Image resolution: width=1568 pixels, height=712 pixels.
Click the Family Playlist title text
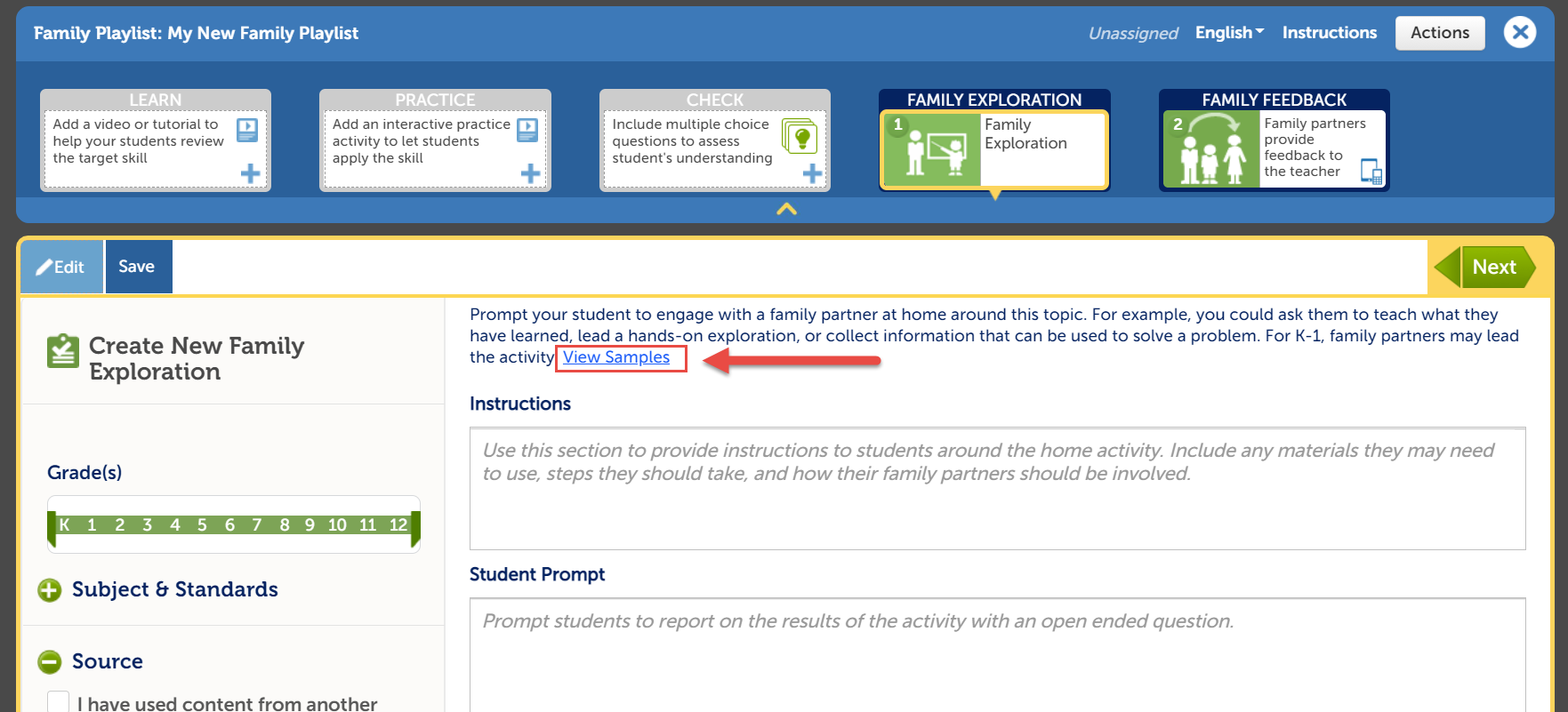click(196, 34)
